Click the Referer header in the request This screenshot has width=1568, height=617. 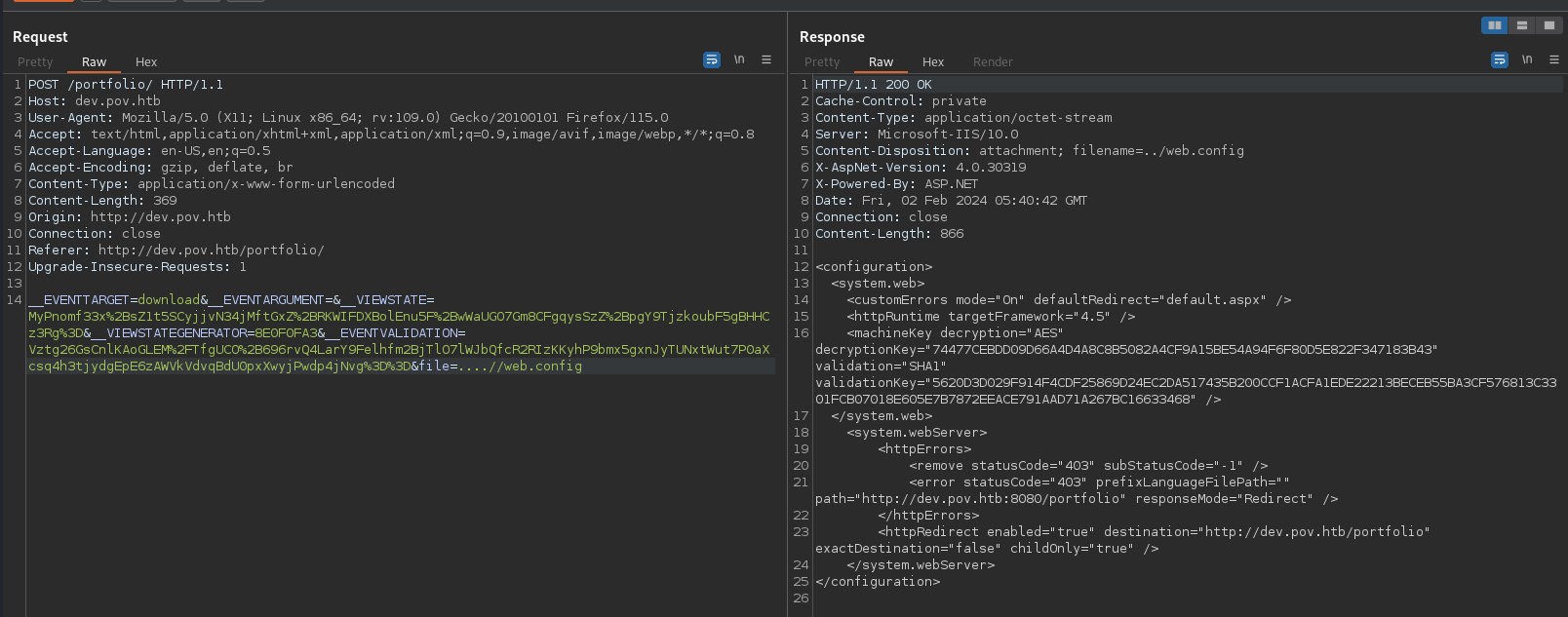[x=176, y=251]
